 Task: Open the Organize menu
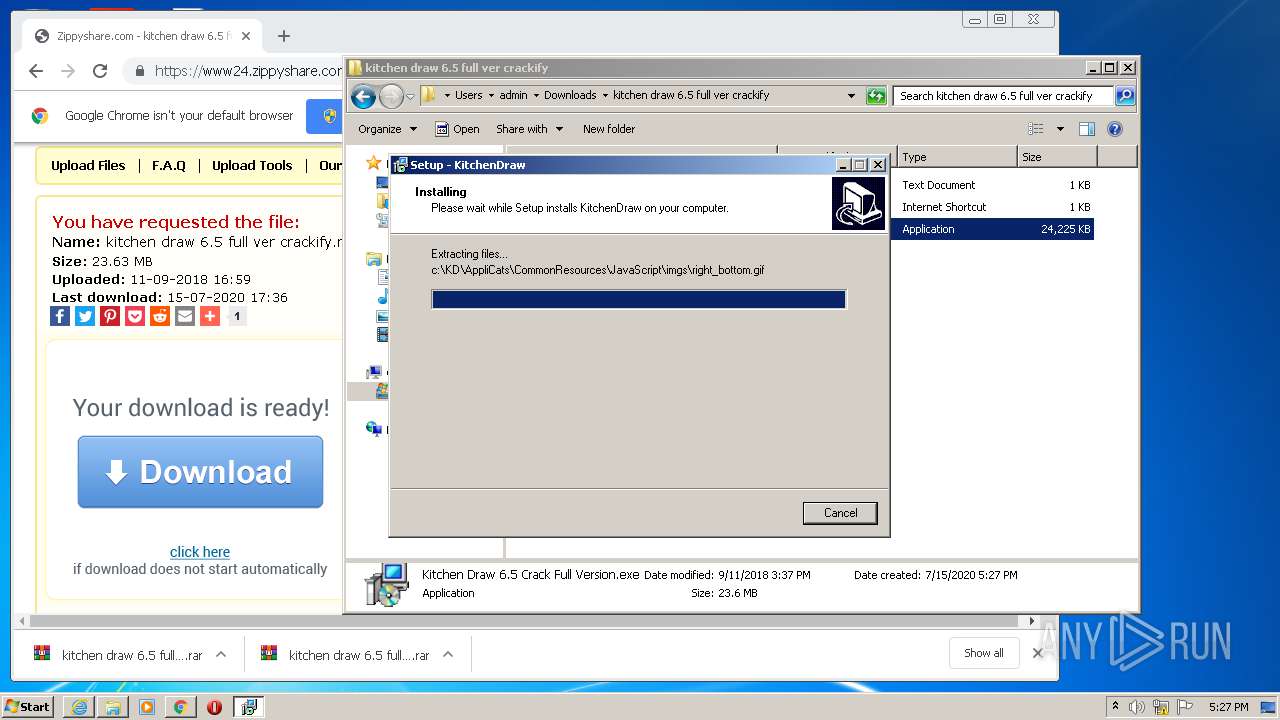(387, 129)
